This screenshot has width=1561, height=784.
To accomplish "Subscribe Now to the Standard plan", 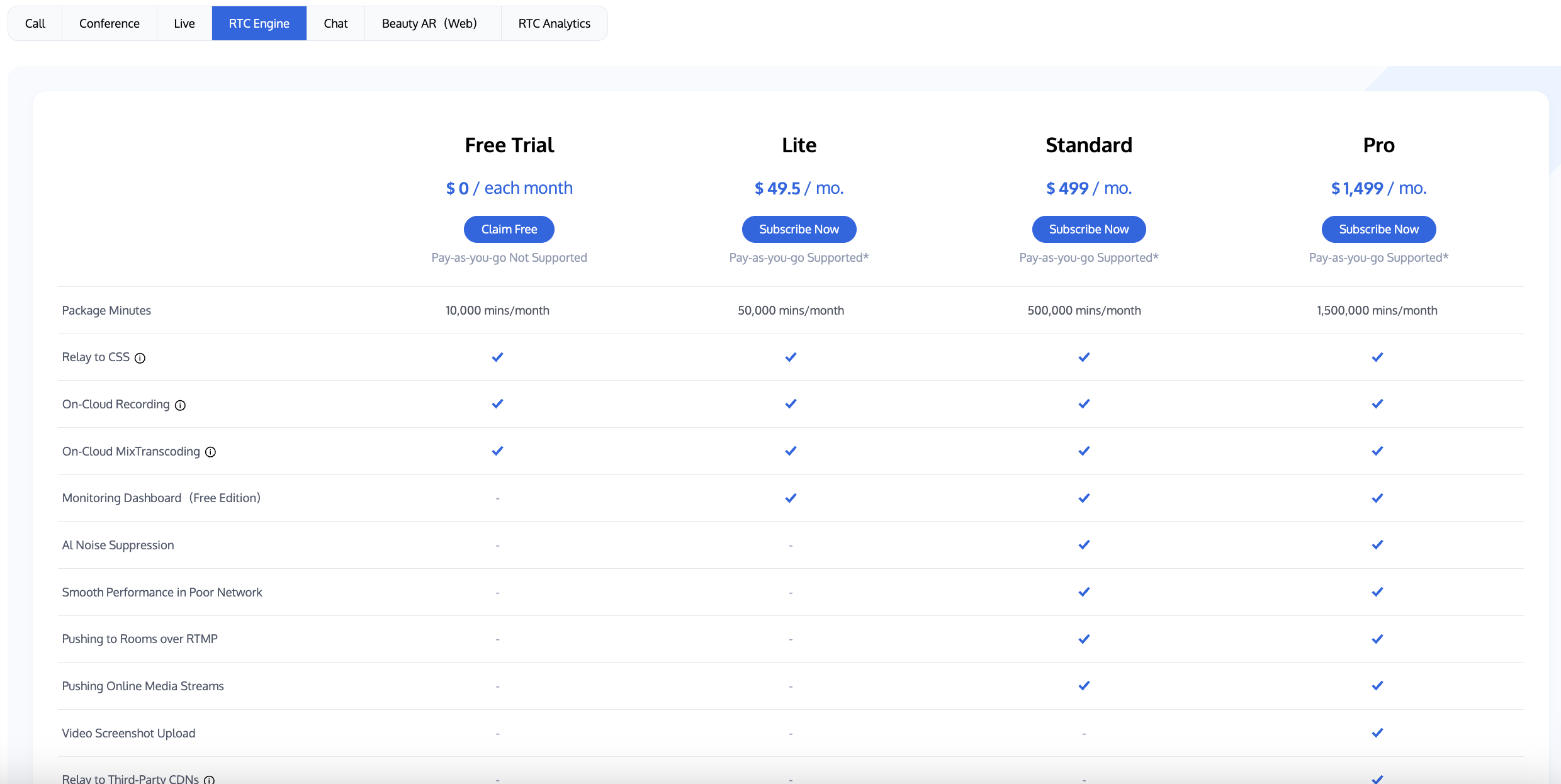I will pyautogui.click(x=1088, y=229).
